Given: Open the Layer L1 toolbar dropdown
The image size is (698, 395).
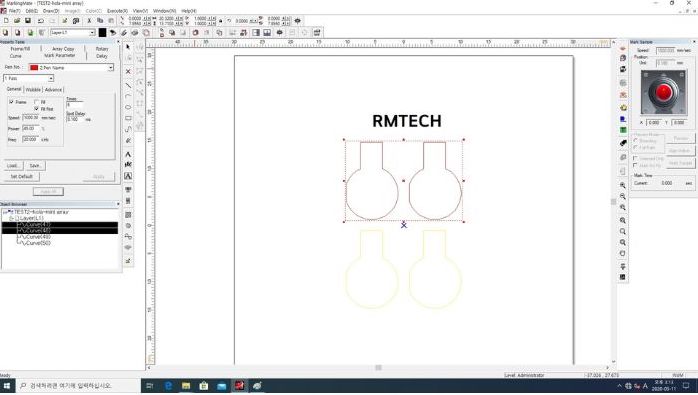Looking at the screenshot, I should [x=73, y=33].
